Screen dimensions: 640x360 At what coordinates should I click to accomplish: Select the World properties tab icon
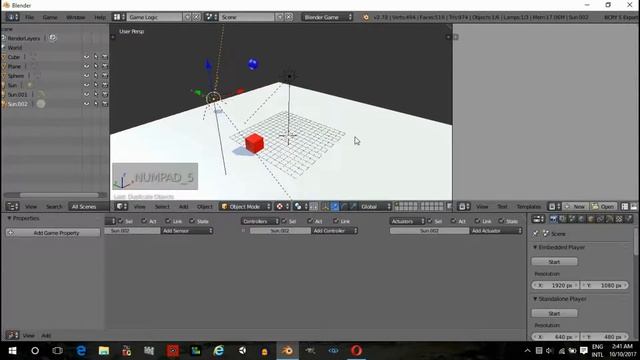(x=582, y=220)
